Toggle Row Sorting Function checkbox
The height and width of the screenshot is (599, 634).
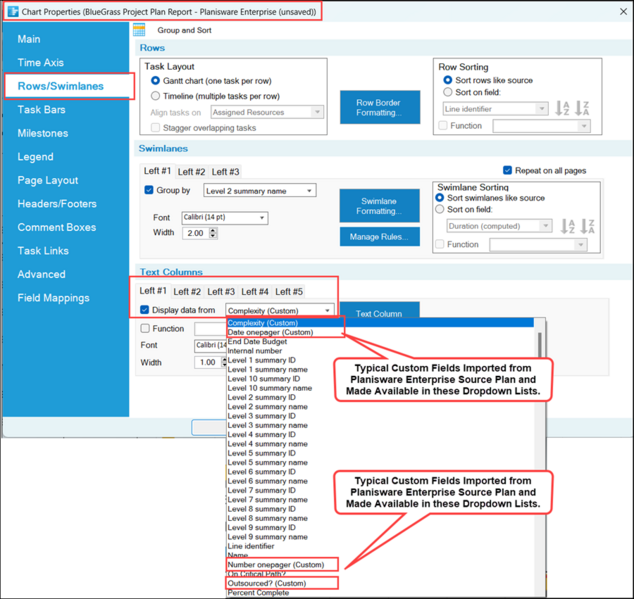click(x=443, y=126)
